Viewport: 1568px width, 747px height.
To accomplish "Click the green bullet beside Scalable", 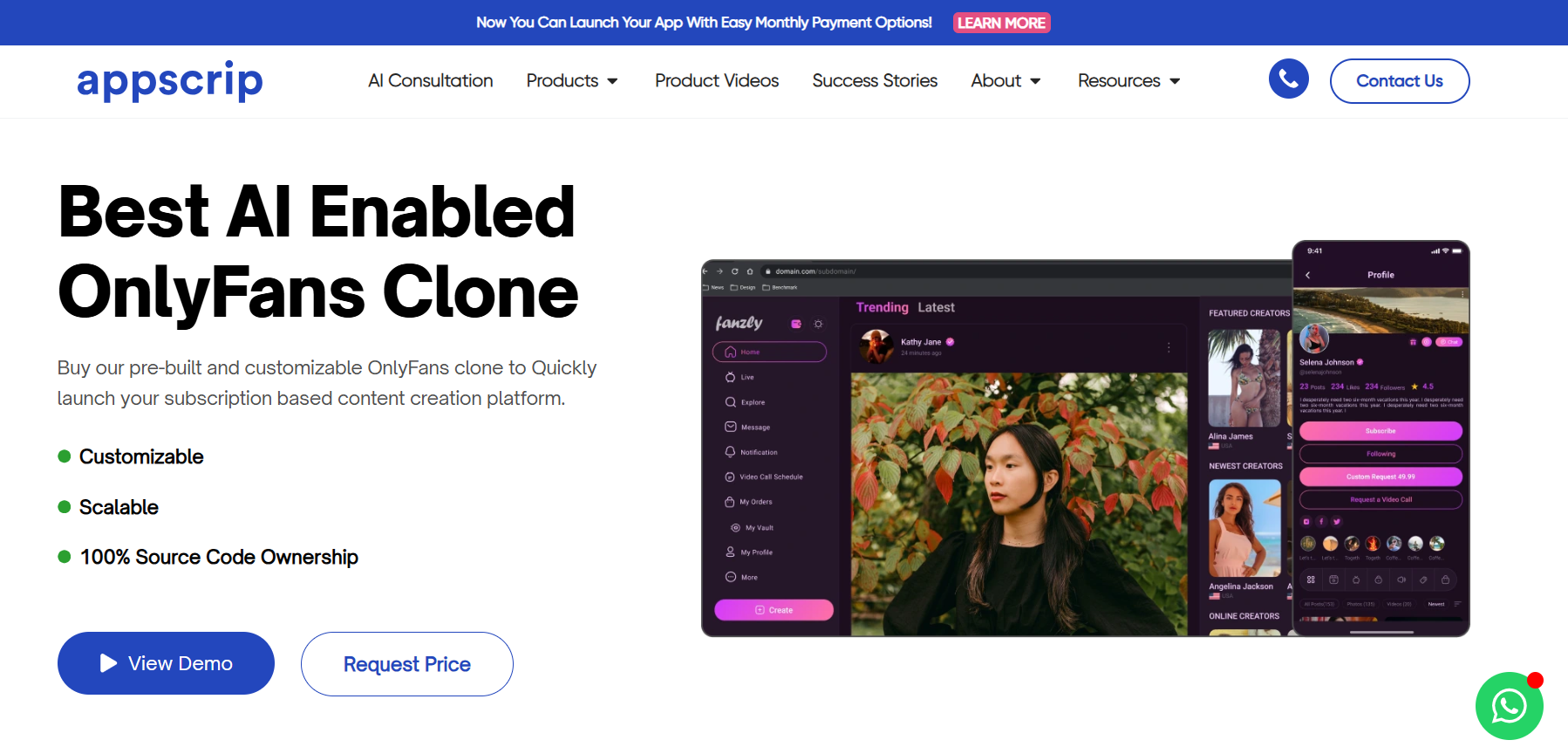I will tap(64, 507).
